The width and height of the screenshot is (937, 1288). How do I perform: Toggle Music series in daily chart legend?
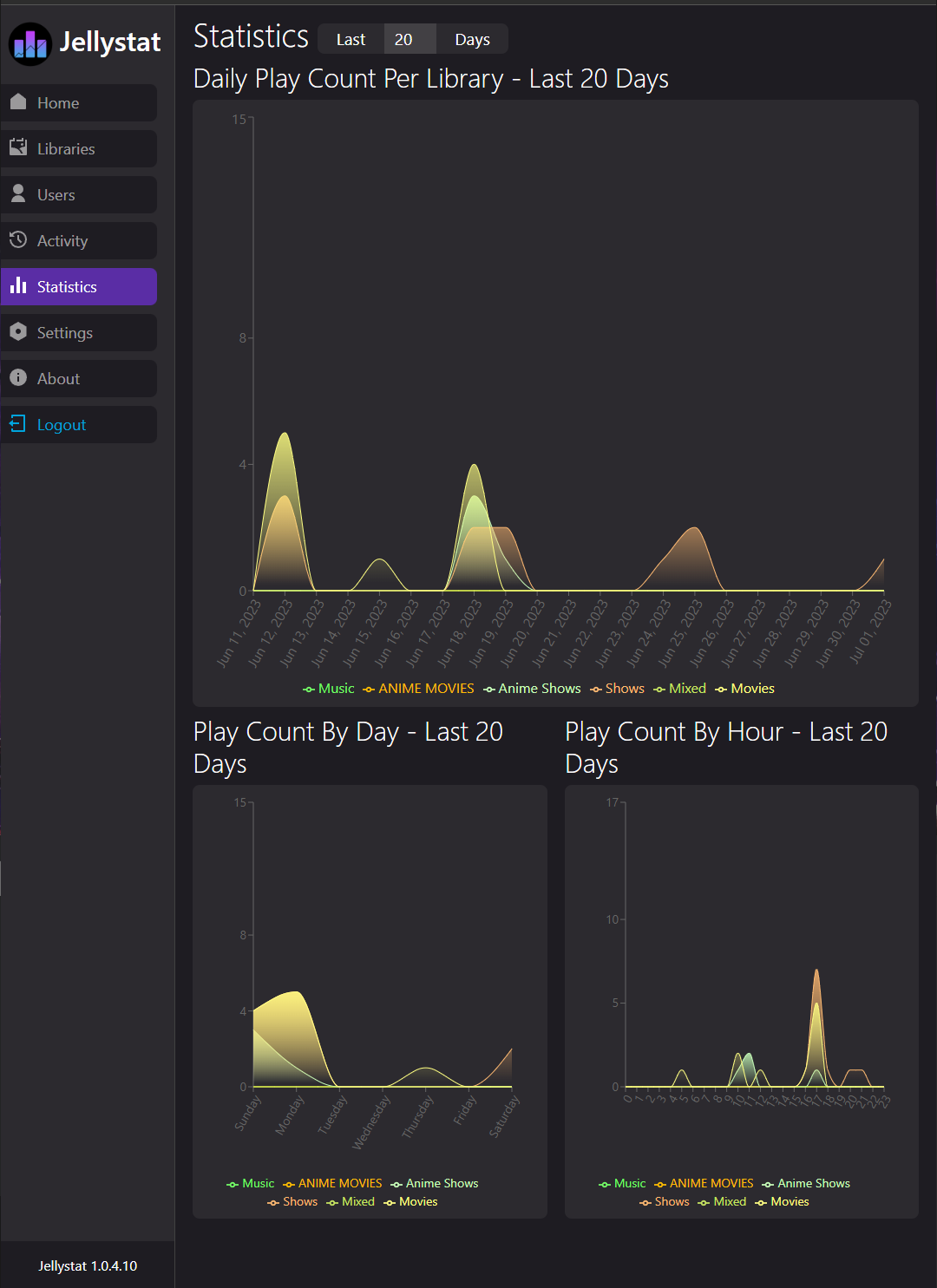[x=329, y=689]
